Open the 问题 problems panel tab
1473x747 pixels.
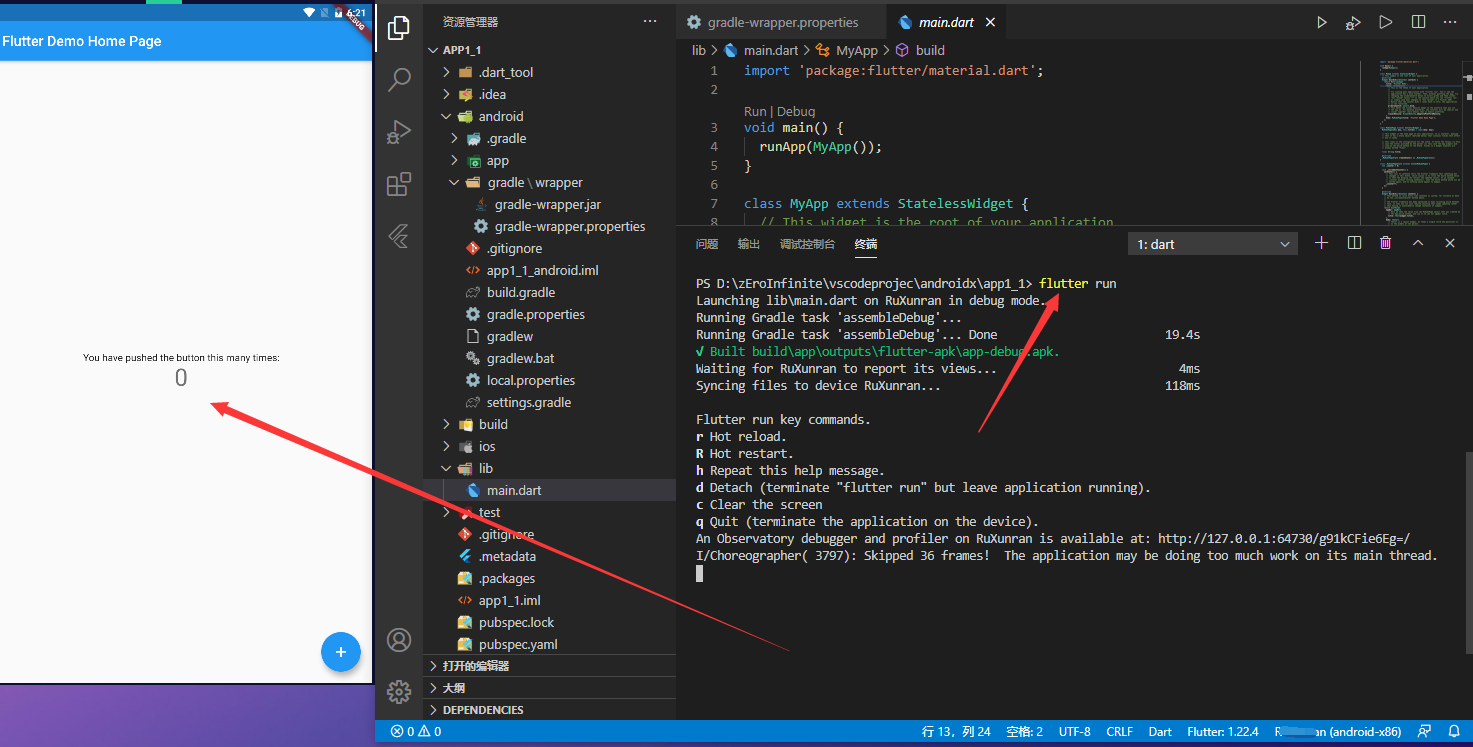click(x=707, y=244)
